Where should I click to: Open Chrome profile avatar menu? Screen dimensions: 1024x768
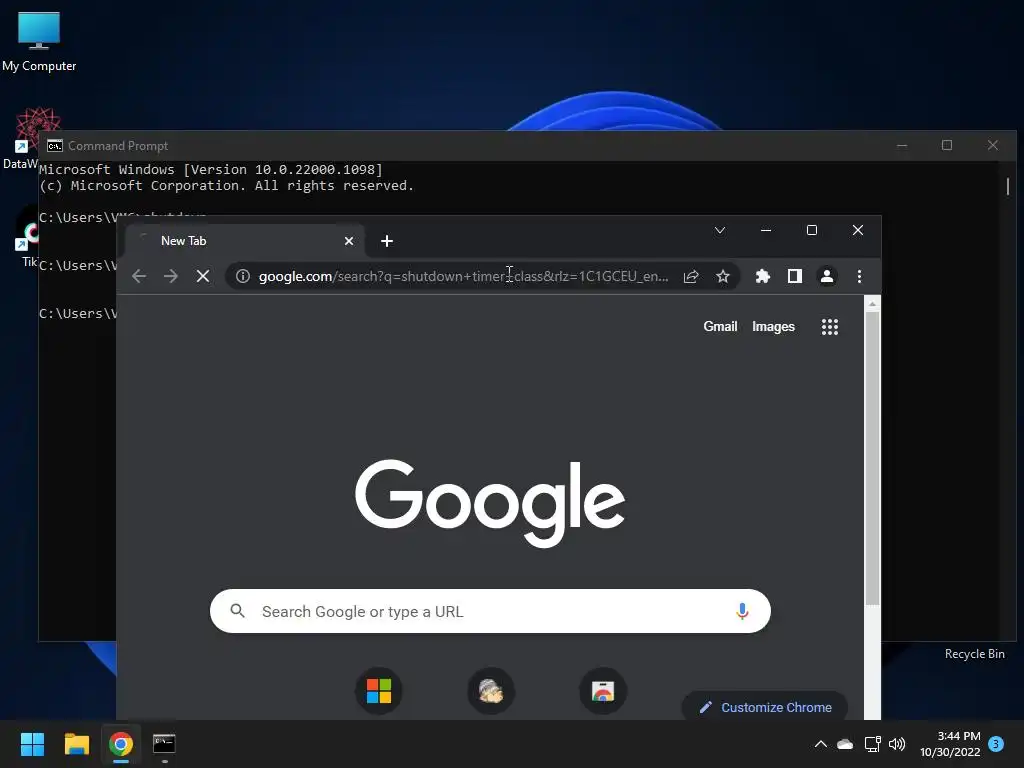[x=827, y=276]
